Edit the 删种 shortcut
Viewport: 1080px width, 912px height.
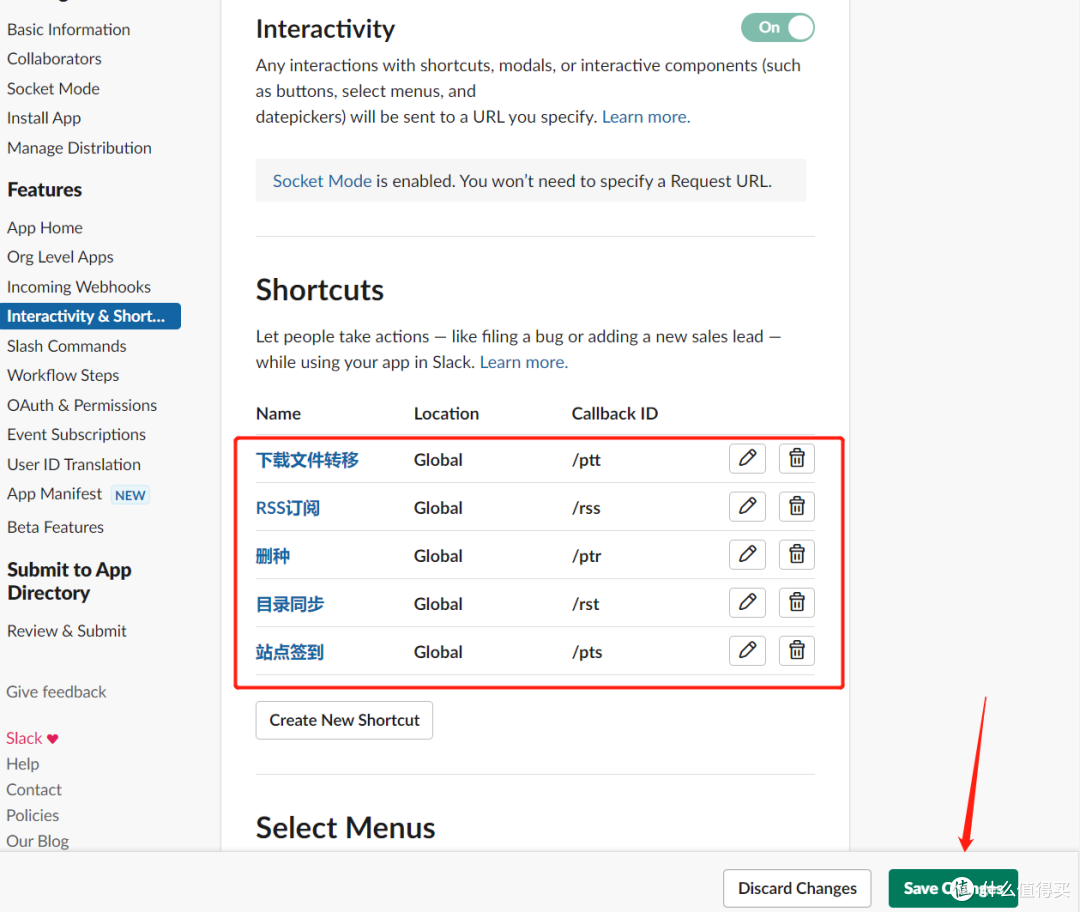pyautogui.click(x=747, y=555)
